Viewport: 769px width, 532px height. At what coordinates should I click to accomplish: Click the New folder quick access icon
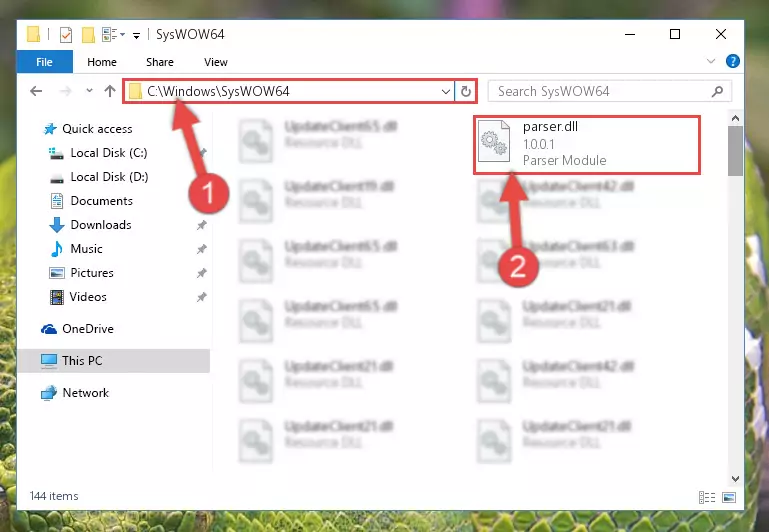(x=88, y=35)
